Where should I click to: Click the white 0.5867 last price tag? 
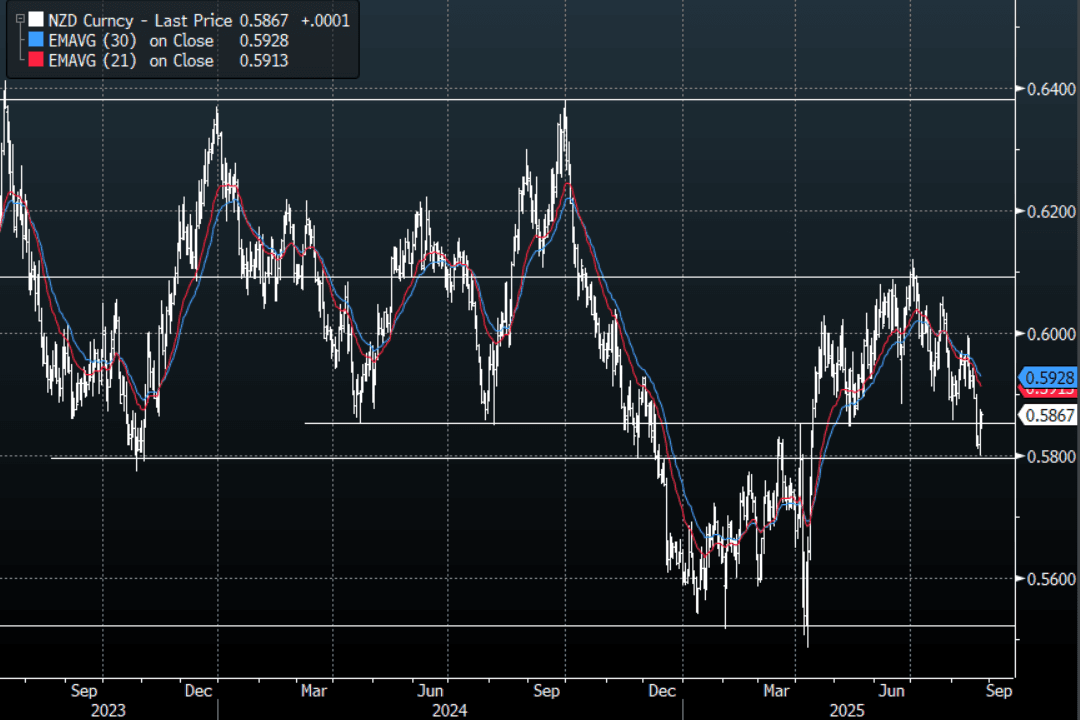click(1047, 416)
